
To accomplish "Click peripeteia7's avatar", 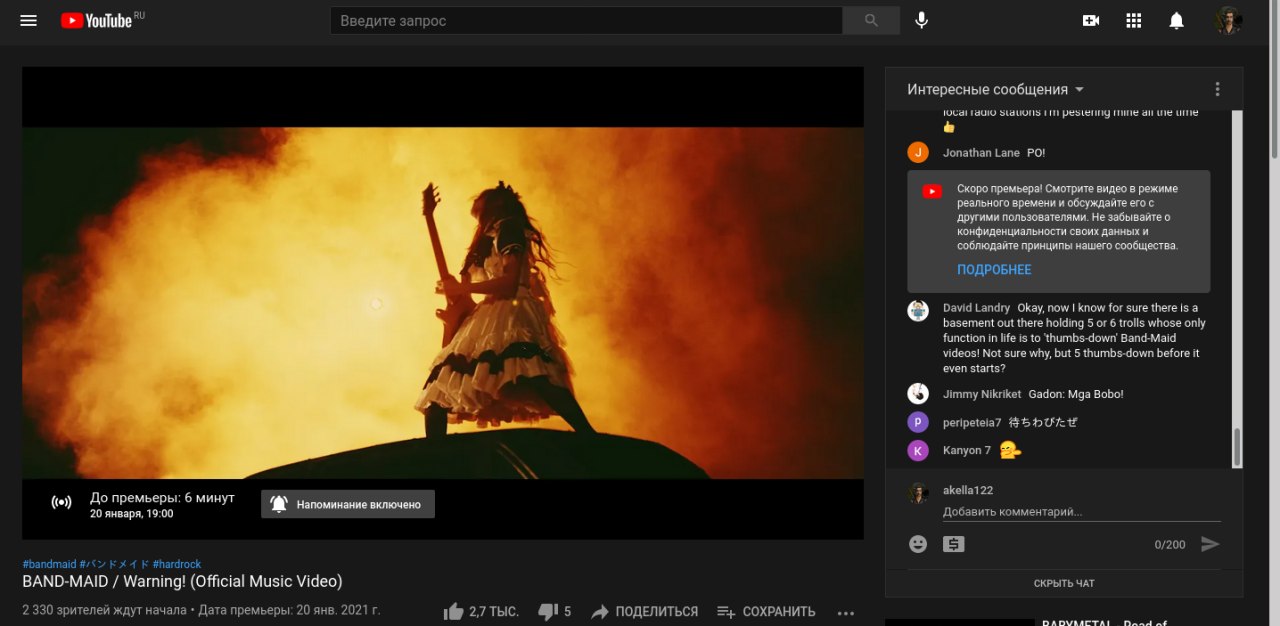I will [x=918, y=422].
